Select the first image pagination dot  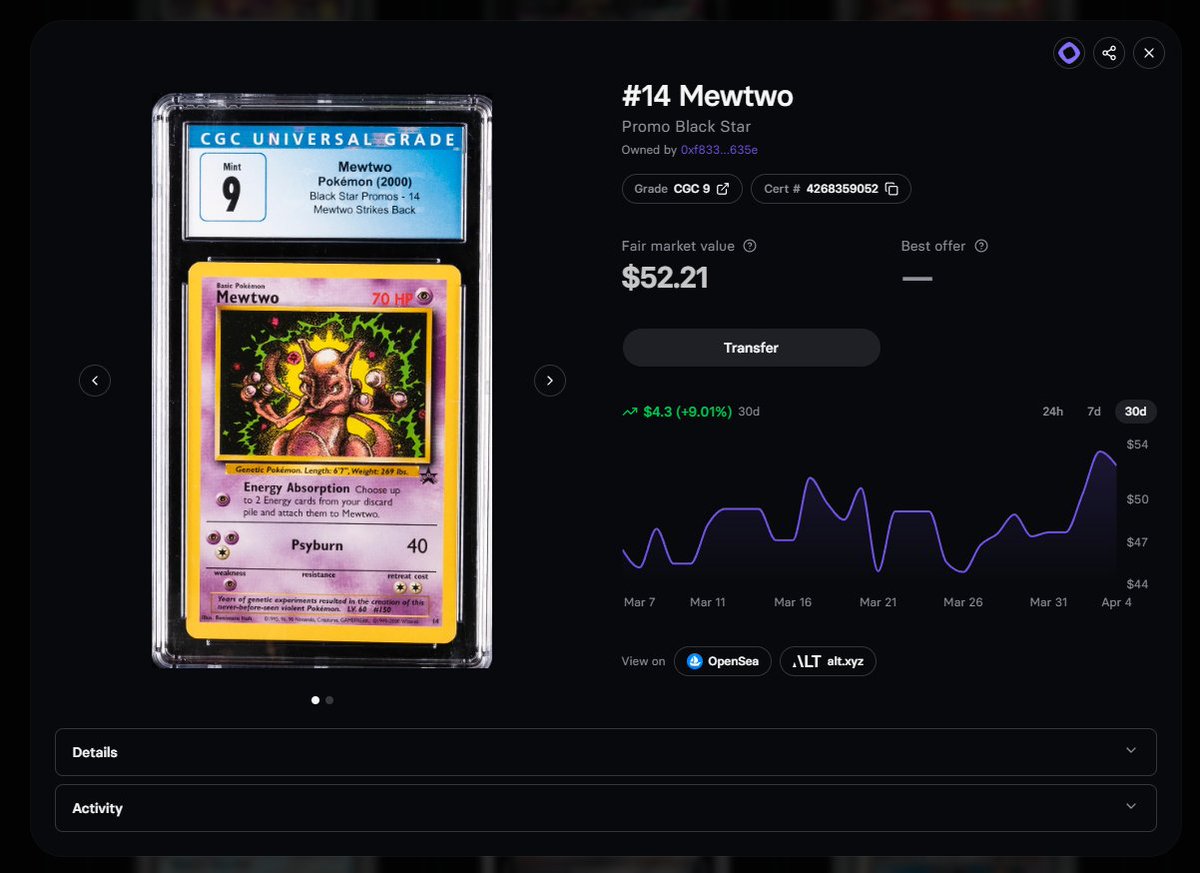[315, 700]
